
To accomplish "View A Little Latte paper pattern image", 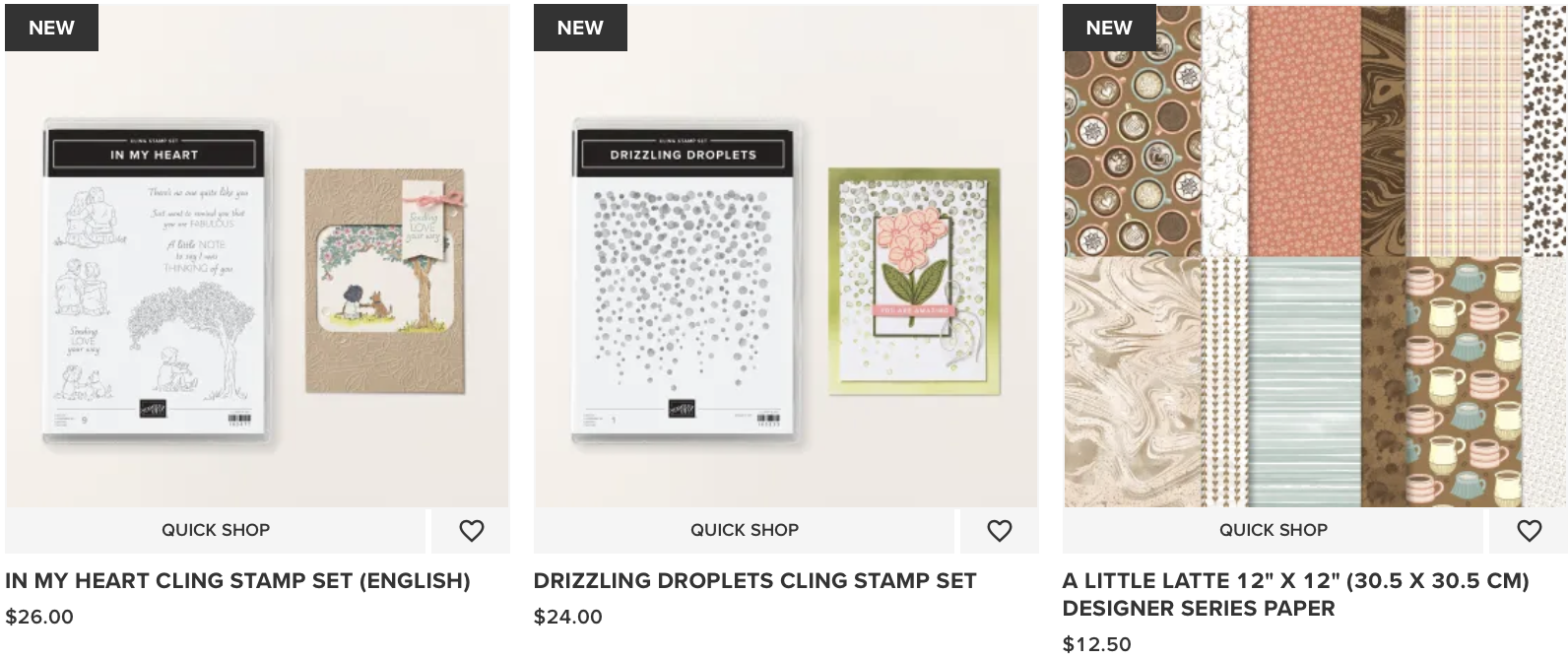I will (x=1315, y=258).
